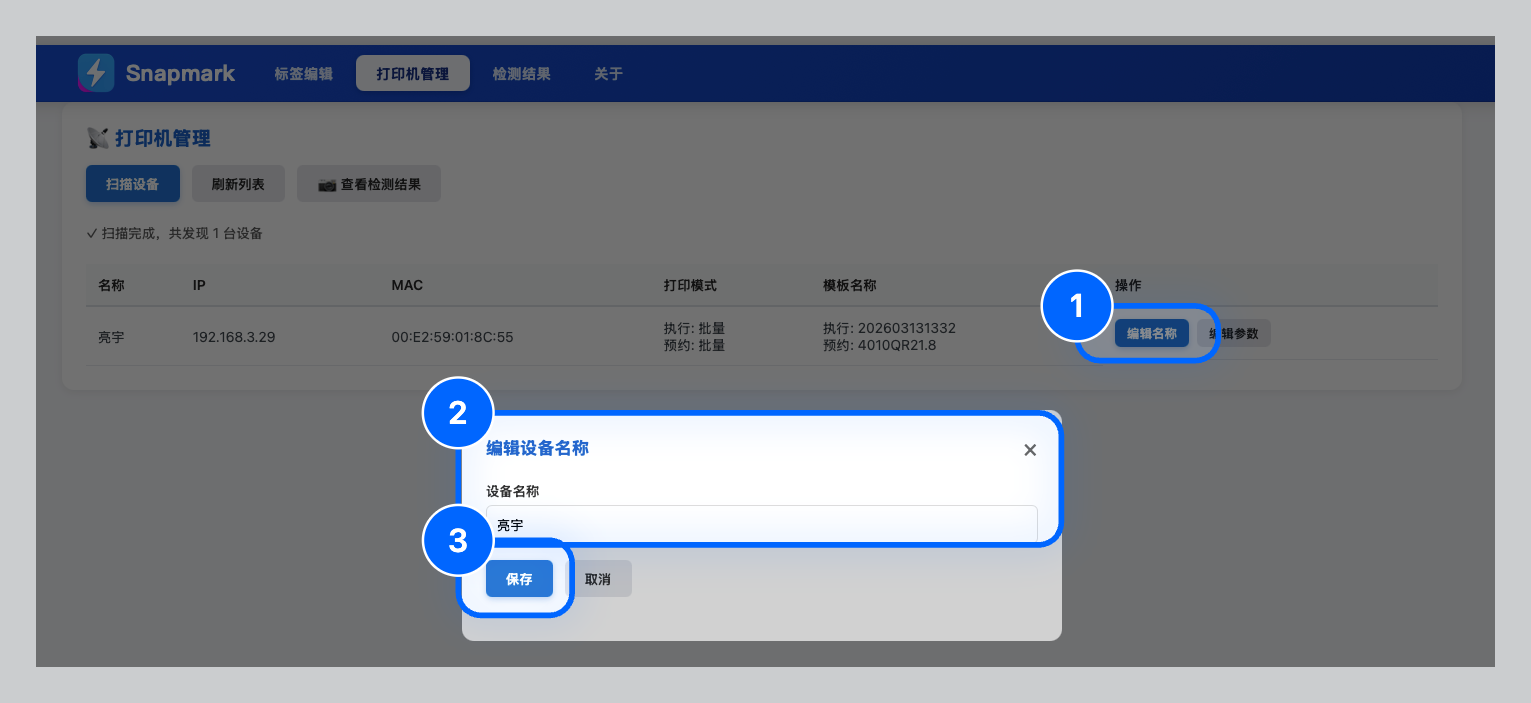1531x703 pixels.
Task: Open the 关于 page
Action: (x=607, y=73)
